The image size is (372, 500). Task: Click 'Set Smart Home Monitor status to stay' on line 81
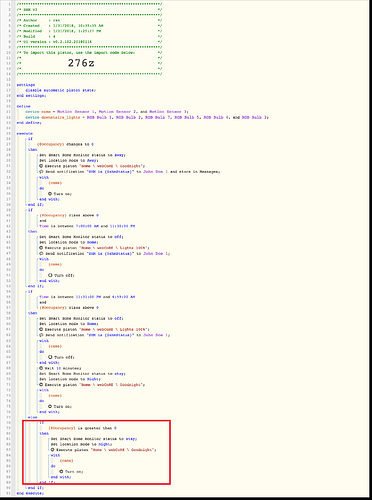pos(94,439)
